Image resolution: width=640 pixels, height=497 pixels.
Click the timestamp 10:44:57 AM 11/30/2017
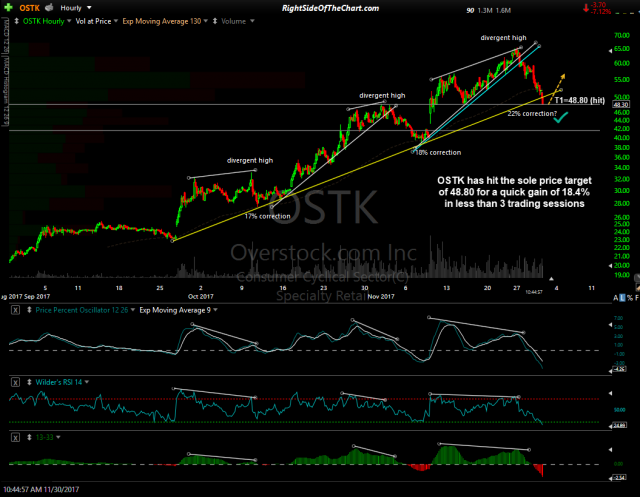point(41,490)
